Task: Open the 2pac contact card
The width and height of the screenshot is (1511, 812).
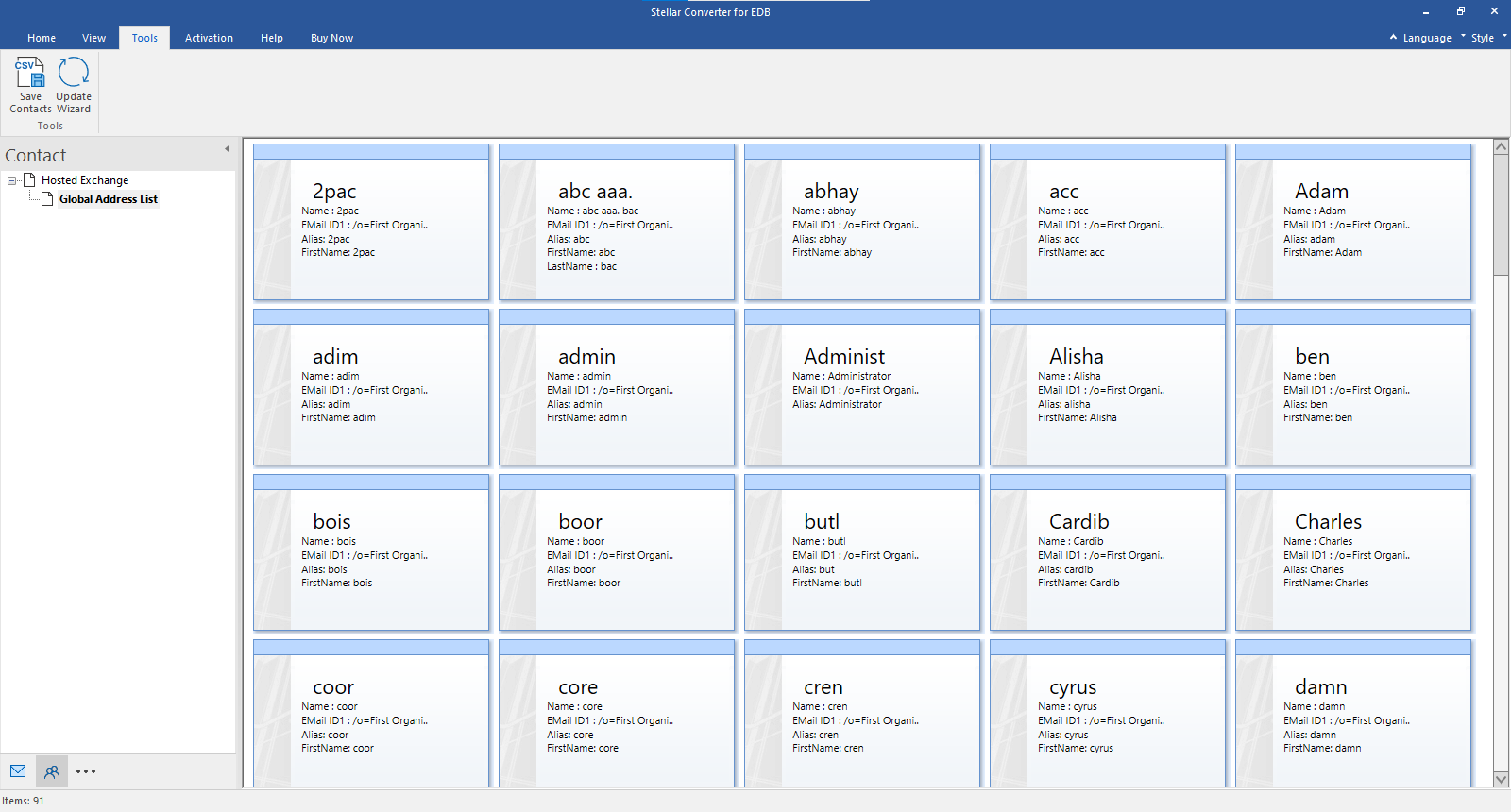Action: coord(371,222)
